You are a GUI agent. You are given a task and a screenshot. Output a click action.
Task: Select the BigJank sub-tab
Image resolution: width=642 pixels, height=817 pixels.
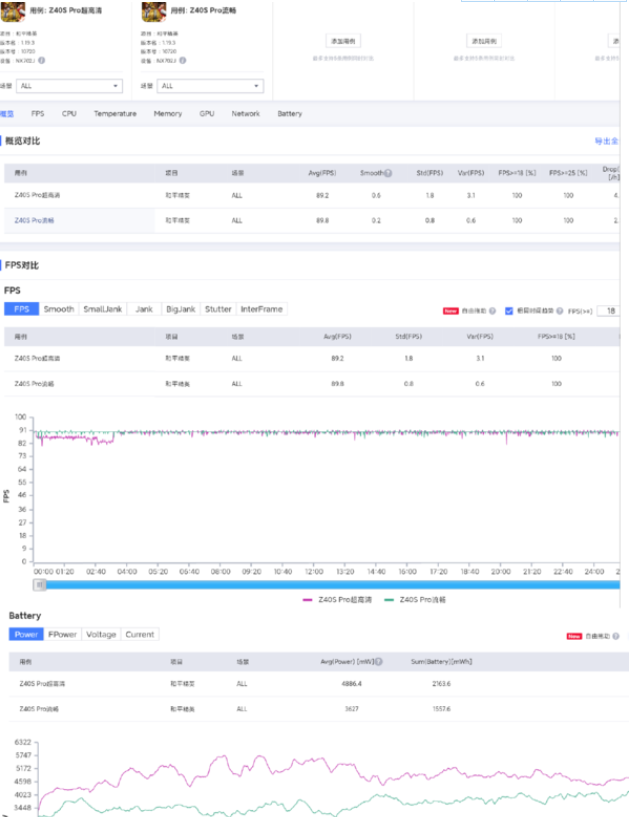(180, 309)
